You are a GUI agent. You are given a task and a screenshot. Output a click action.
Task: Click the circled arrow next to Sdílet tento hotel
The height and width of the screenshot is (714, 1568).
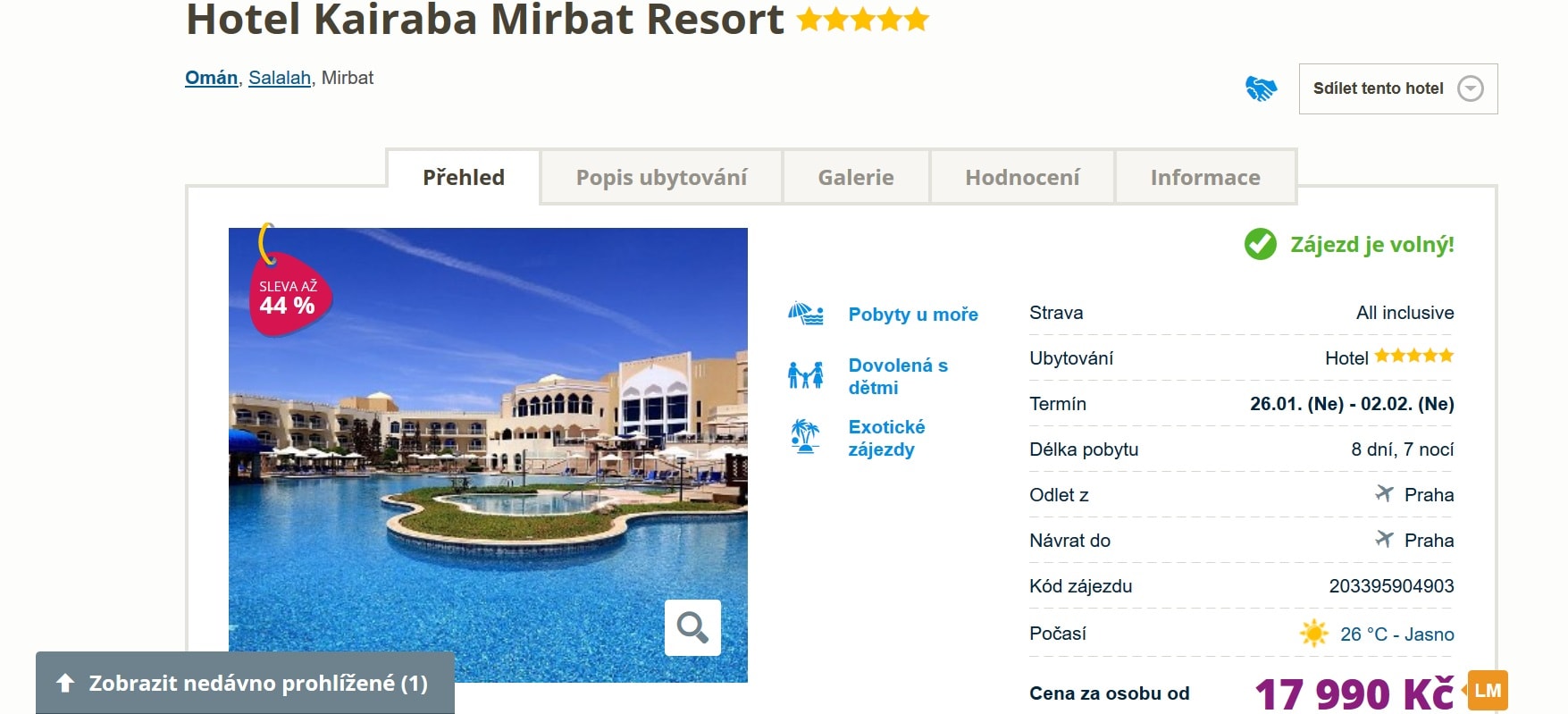[x=1470, y=88]
